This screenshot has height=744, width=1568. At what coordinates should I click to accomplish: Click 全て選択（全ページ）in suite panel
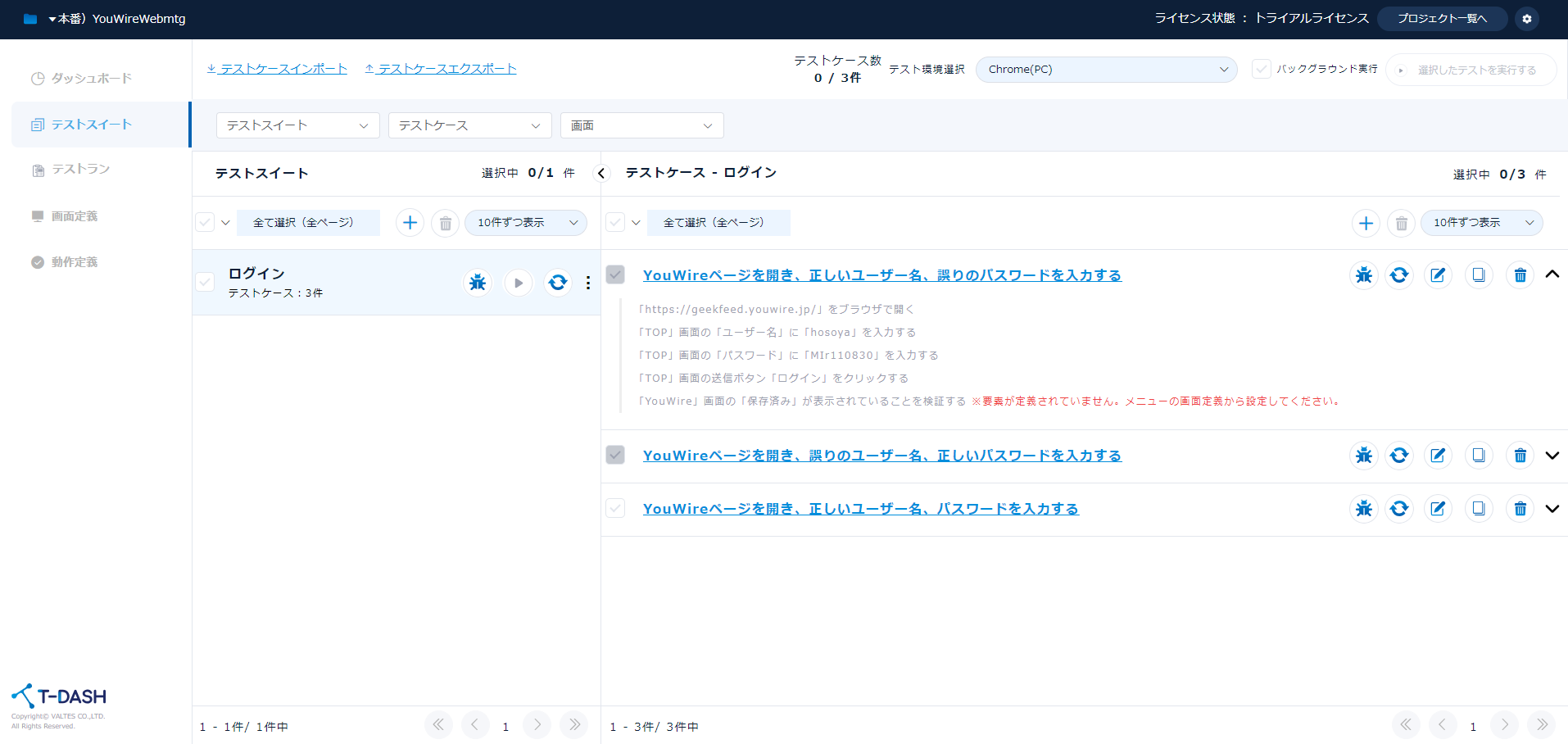pyautogui.click(x=308, y=223)
